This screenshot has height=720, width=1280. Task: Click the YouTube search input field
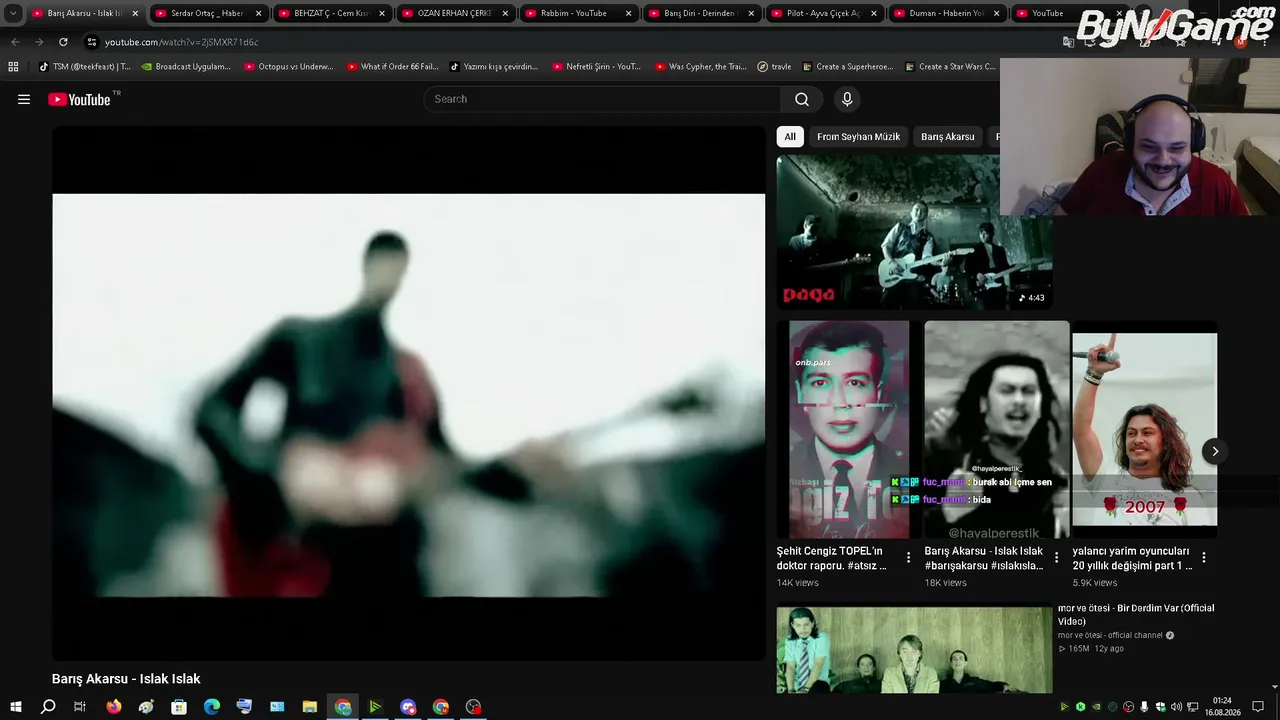tap(603, 99)
